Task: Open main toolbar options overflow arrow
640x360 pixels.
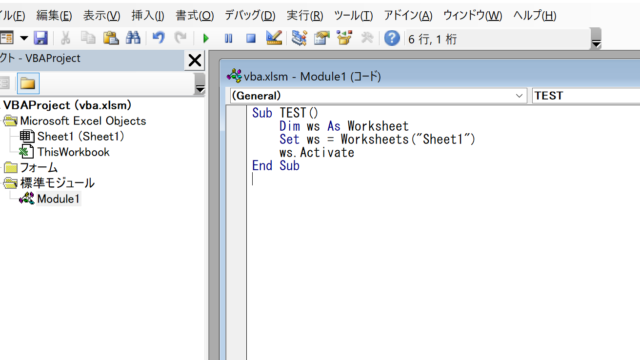Action: [596, 39]
